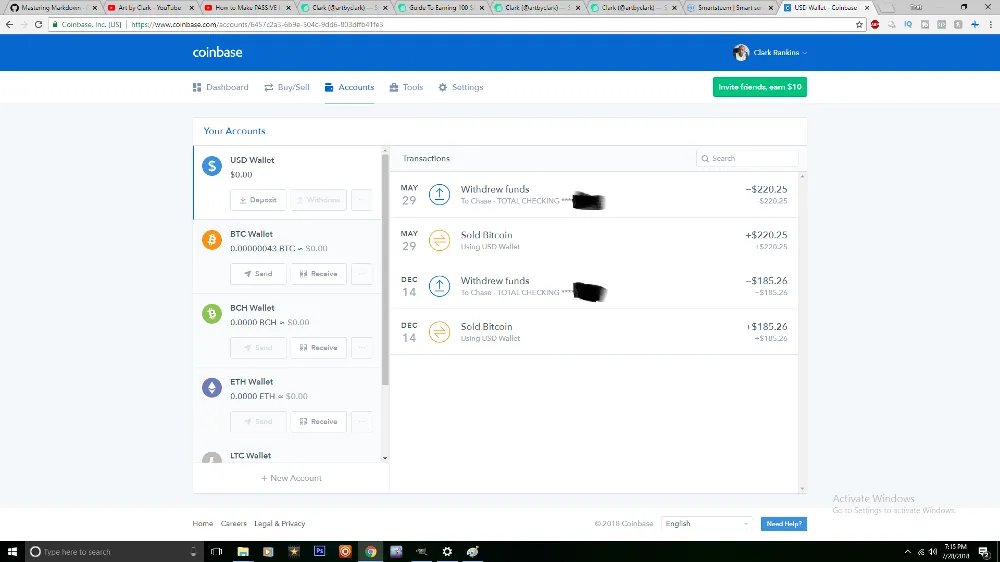Click the Dec 14 Sold Bitcoin exchange icon

coord(439,332)
